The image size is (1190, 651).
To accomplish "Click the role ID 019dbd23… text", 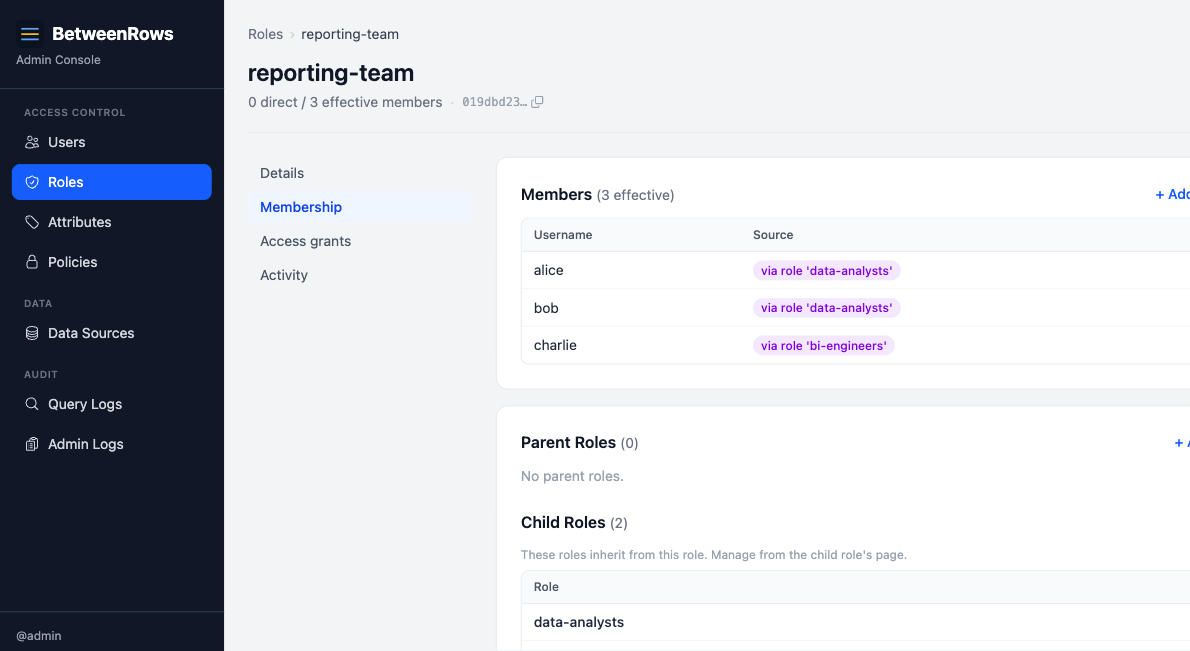I will tap(494, 102).
